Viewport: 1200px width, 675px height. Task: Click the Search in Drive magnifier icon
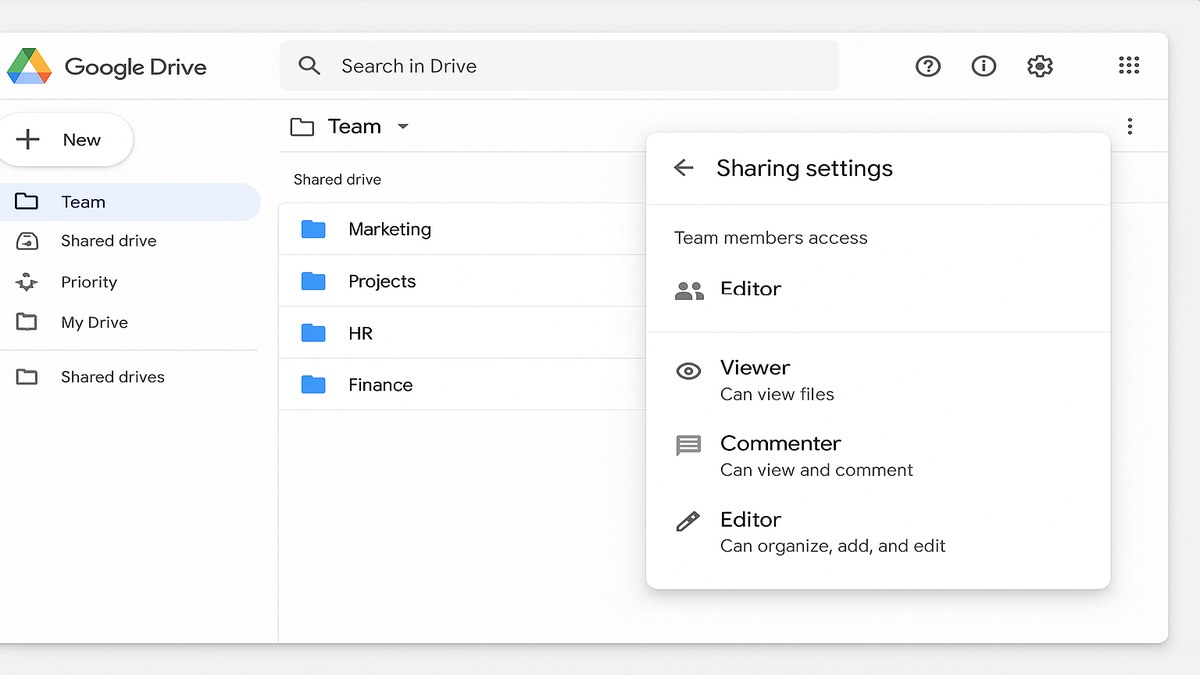tap(309, 66)
